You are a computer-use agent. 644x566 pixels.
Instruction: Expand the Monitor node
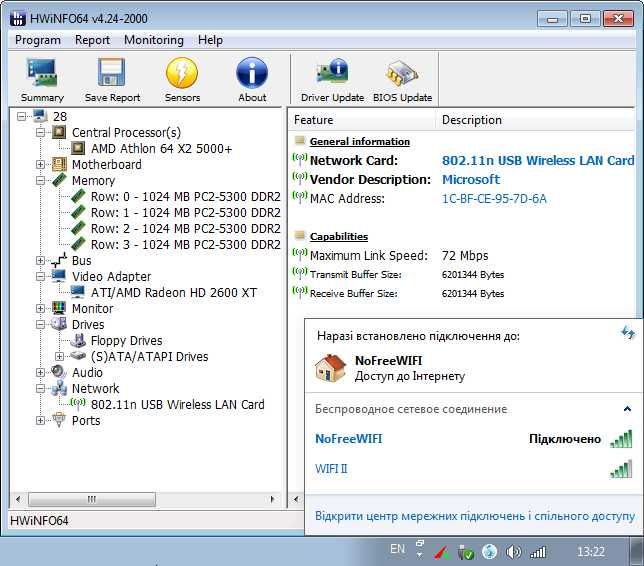point(40,308)
